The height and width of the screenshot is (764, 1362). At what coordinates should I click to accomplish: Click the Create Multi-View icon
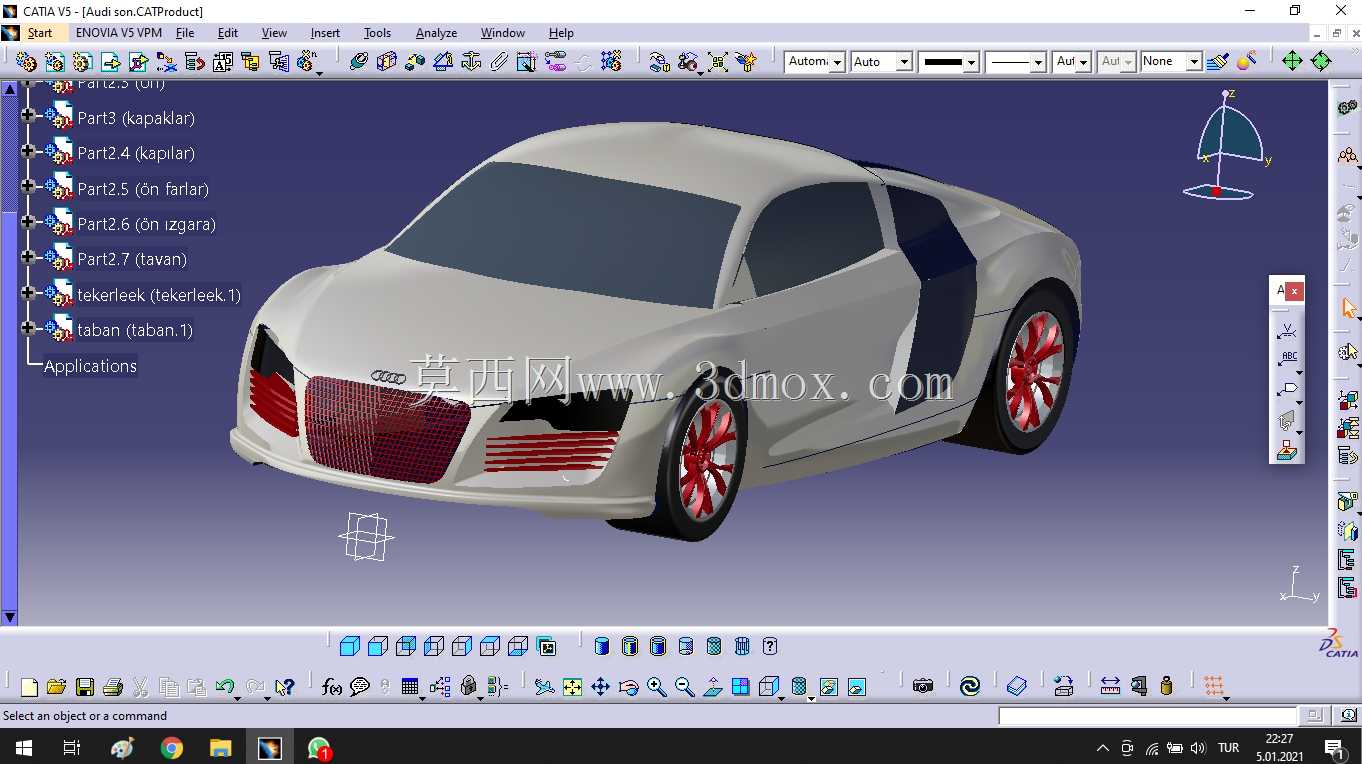740,687
